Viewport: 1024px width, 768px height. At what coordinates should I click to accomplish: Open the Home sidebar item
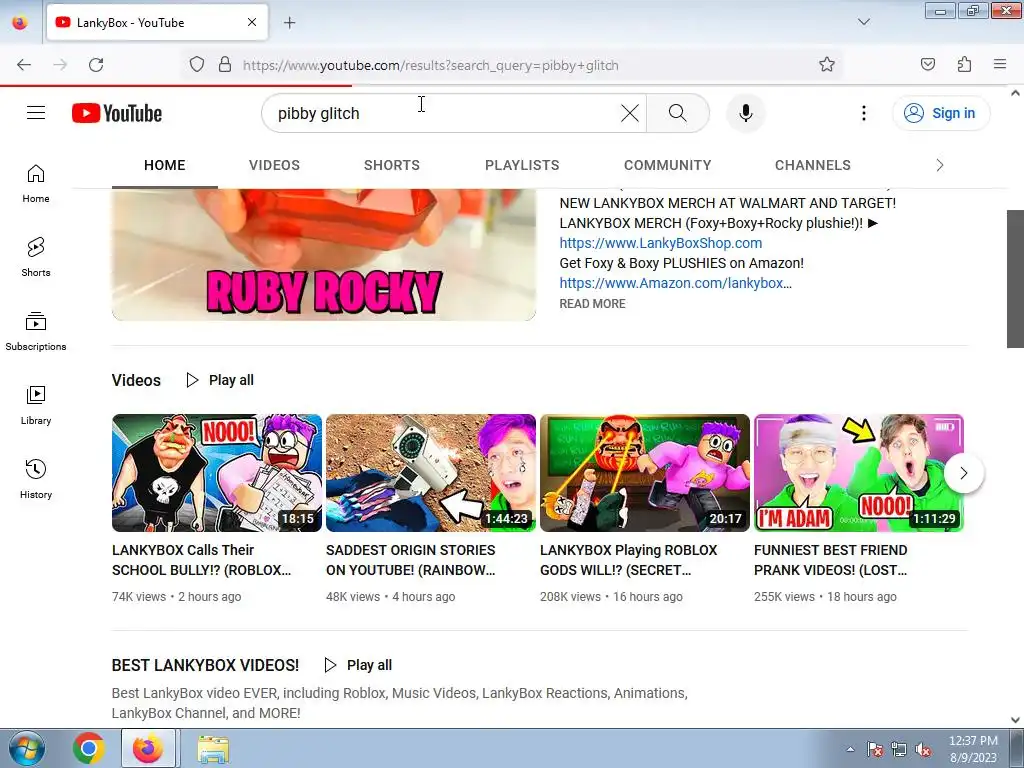click(x=36, y=184)
